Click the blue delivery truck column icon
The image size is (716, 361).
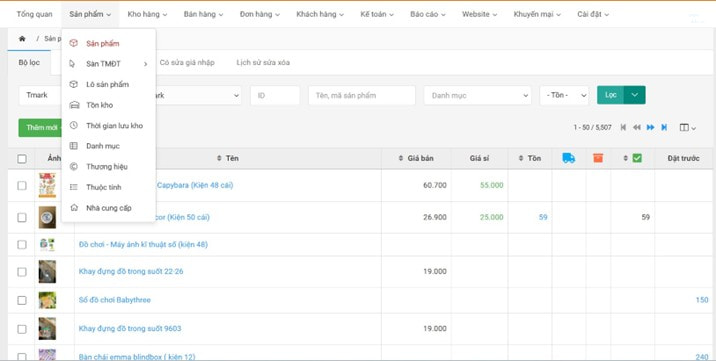coord(569,158)
